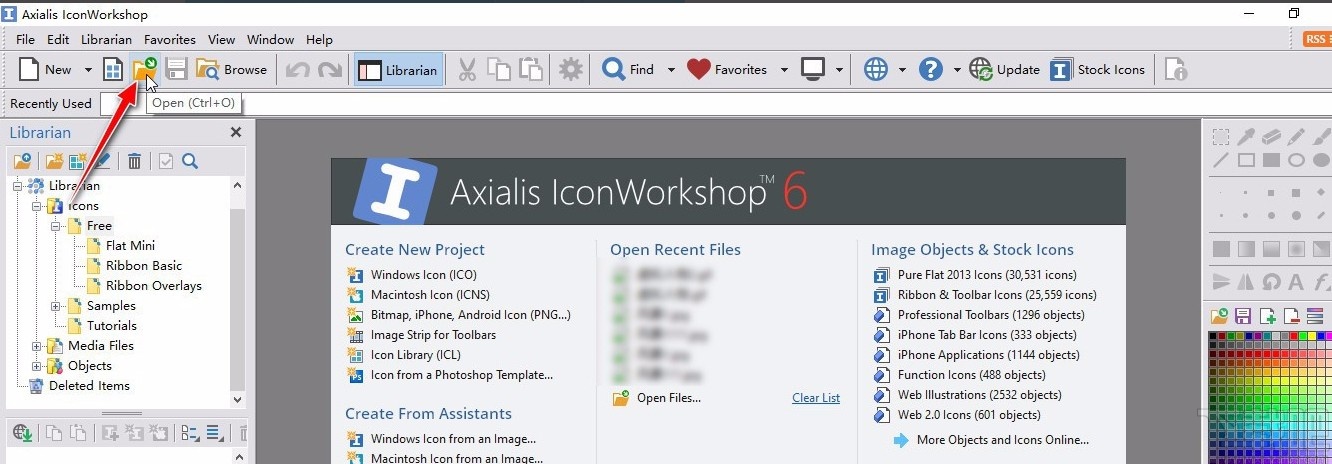Click Image Strip for Toolbars link
This screenshot has height=464, width=1332.
[x=433, y=335]
